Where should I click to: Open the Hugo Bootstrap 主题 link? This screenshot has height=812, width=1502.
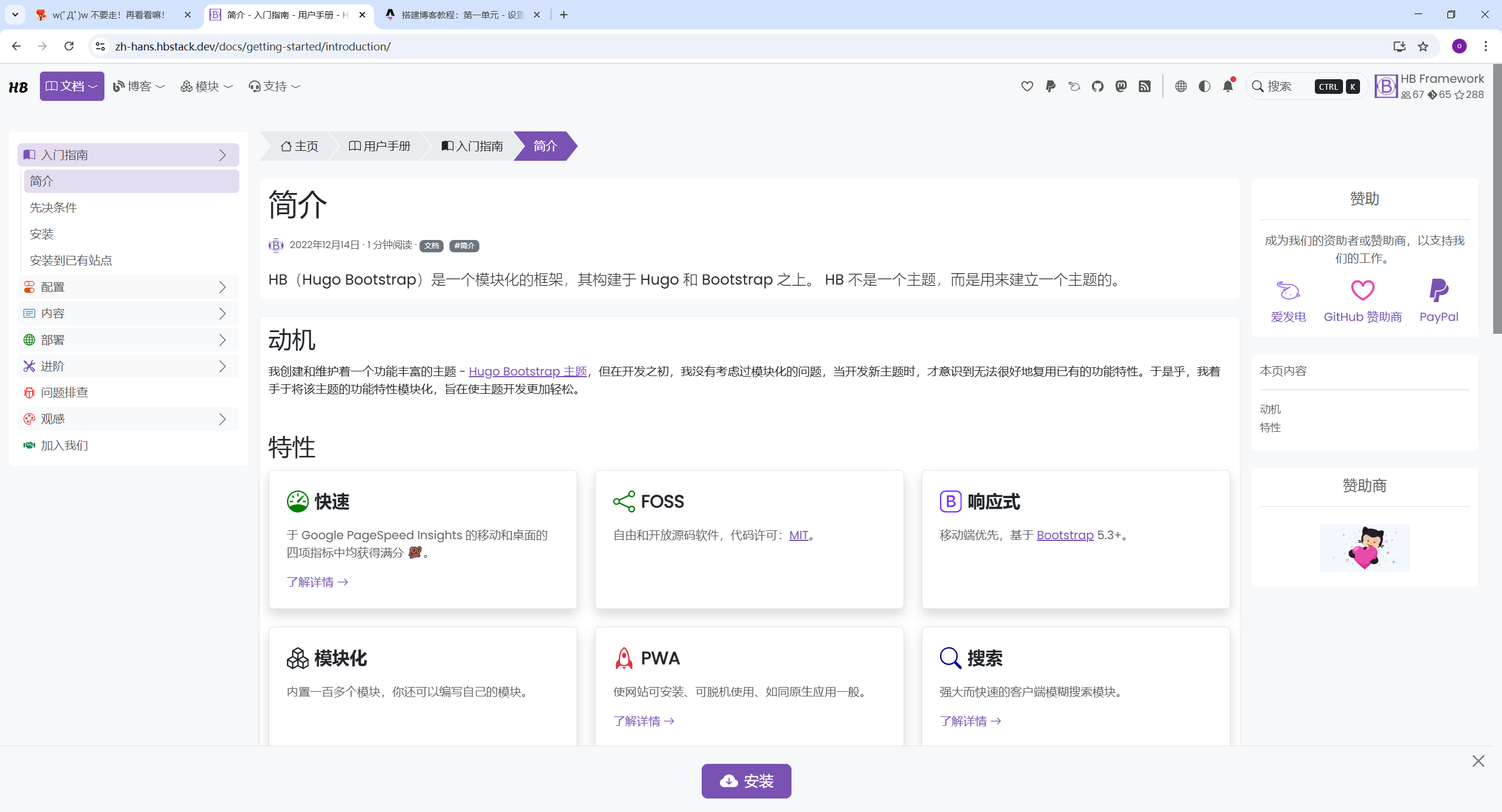[527, 371]
